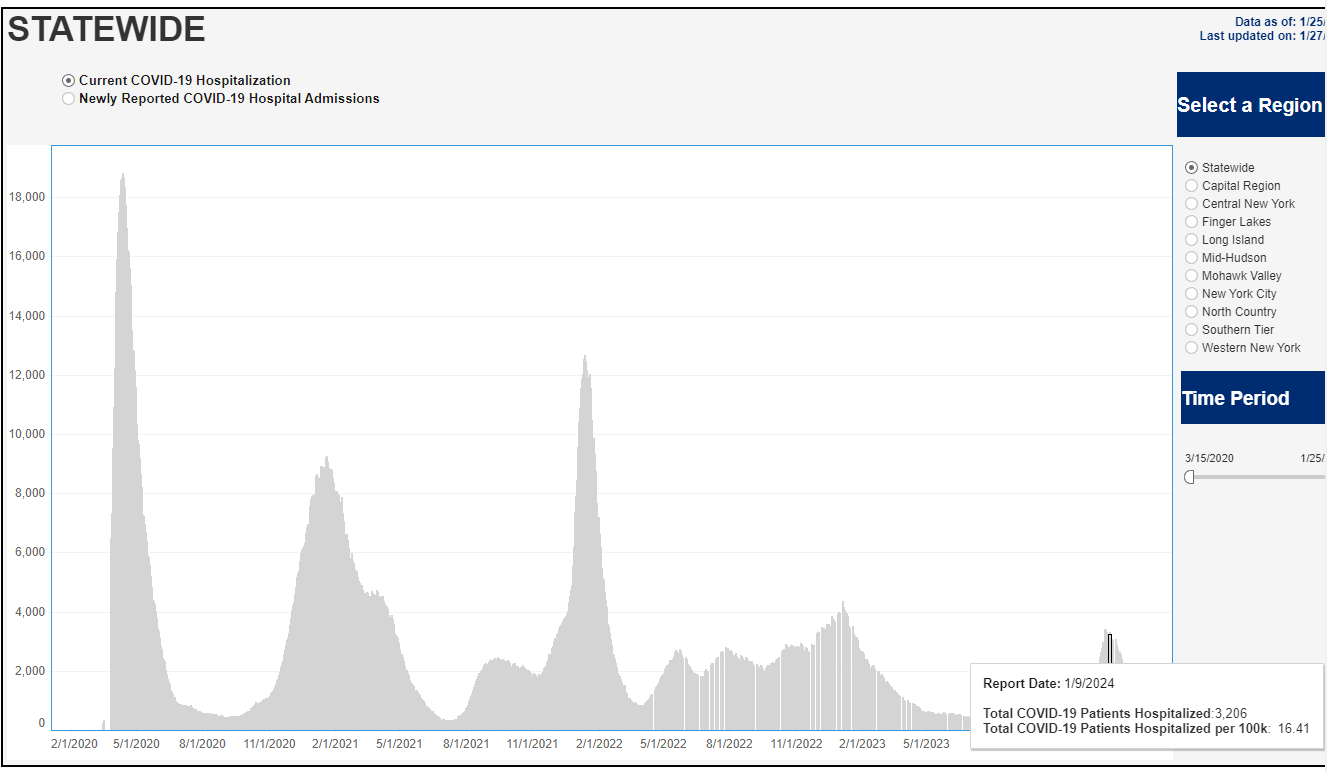Select the Statewide region radio button
This screenshot has height=773, width=1327.
[1191, 168]
